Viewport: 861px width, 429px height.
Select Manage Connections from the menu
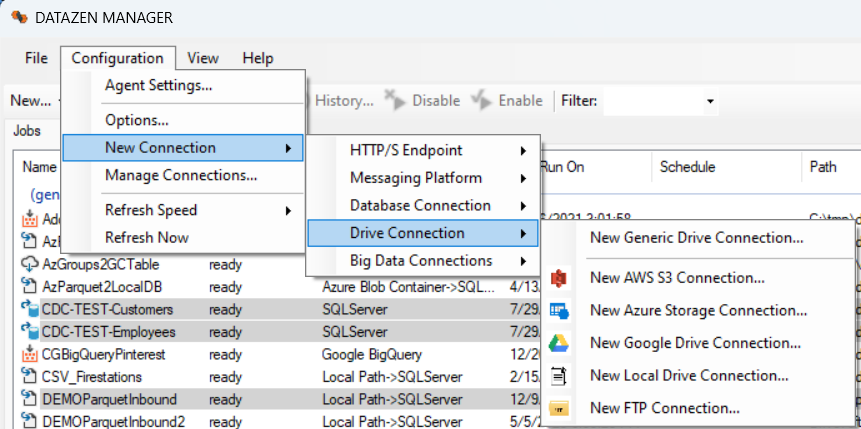click(181, 175)
